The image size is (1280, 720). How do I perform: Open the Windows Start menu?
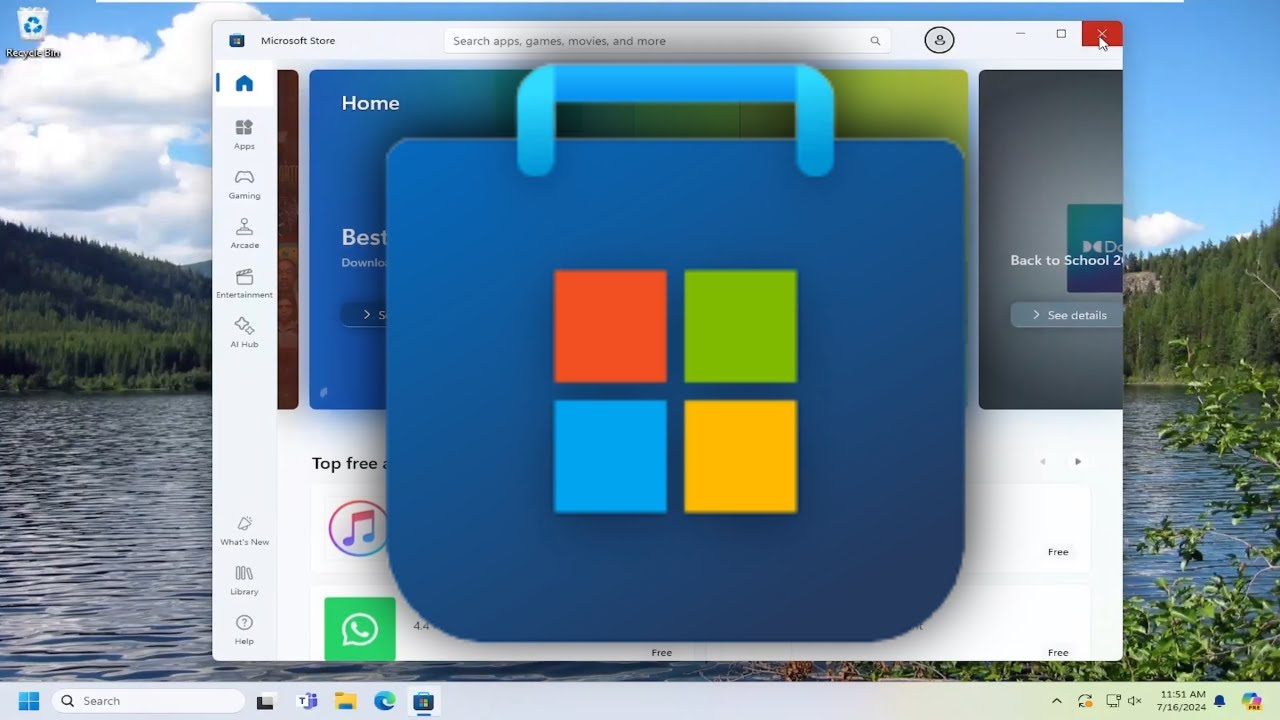28,701
